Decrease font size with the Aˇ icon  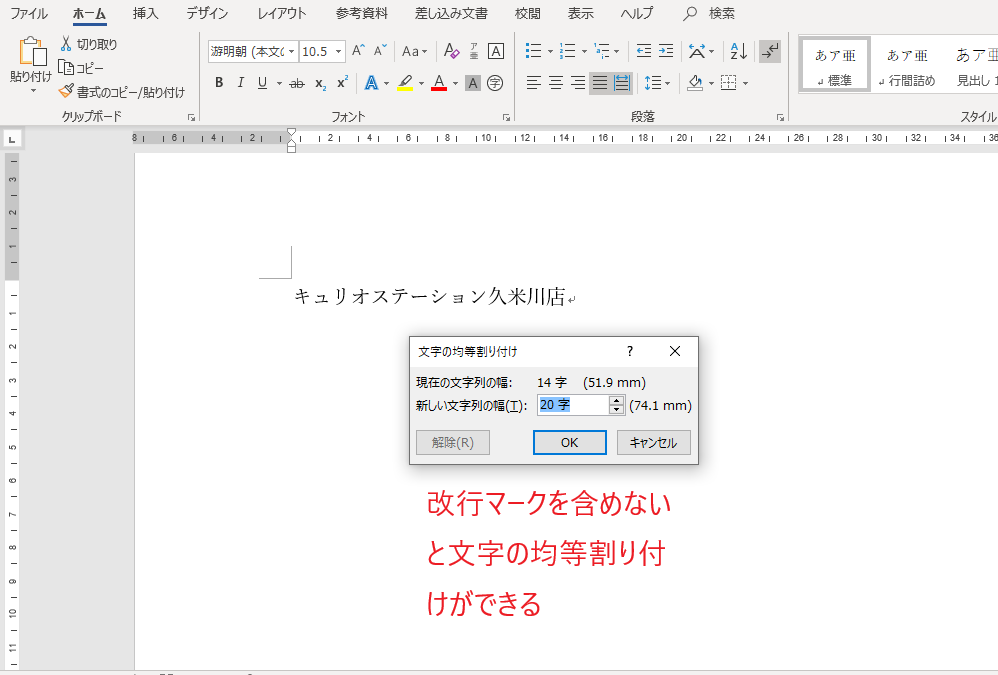[380, 51]
